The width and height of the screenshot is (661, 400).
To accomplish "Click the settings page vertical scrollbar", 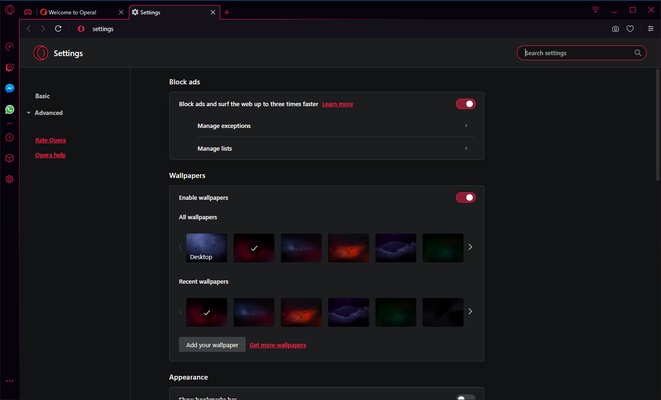I will [x=657, y=125].
